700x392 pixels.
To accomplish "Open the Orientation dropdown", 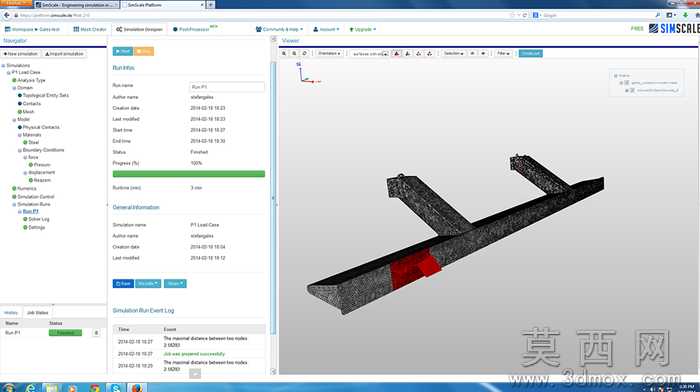I will tap(329, 53).
